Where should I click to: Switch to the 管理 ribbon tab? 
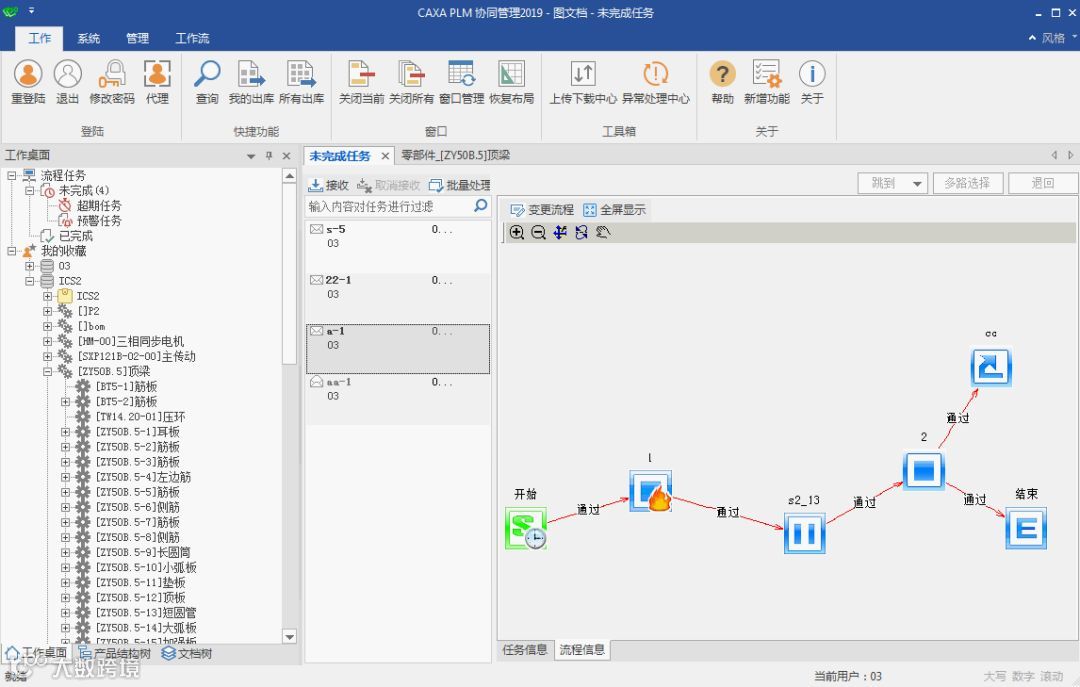tap(137, 39)
